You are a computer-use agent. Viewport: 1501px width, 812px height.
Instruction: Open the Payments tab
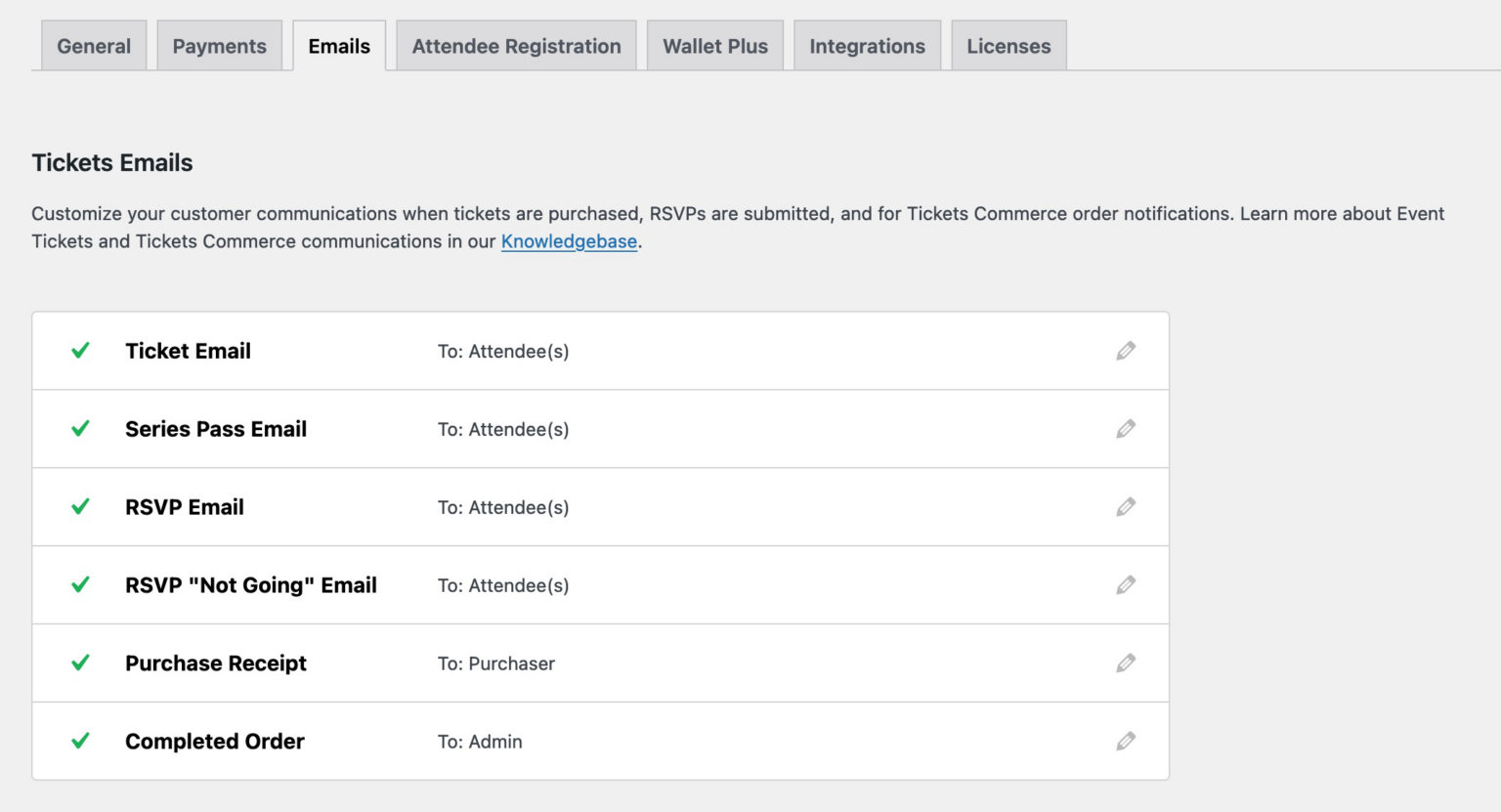tap(219, 46)
